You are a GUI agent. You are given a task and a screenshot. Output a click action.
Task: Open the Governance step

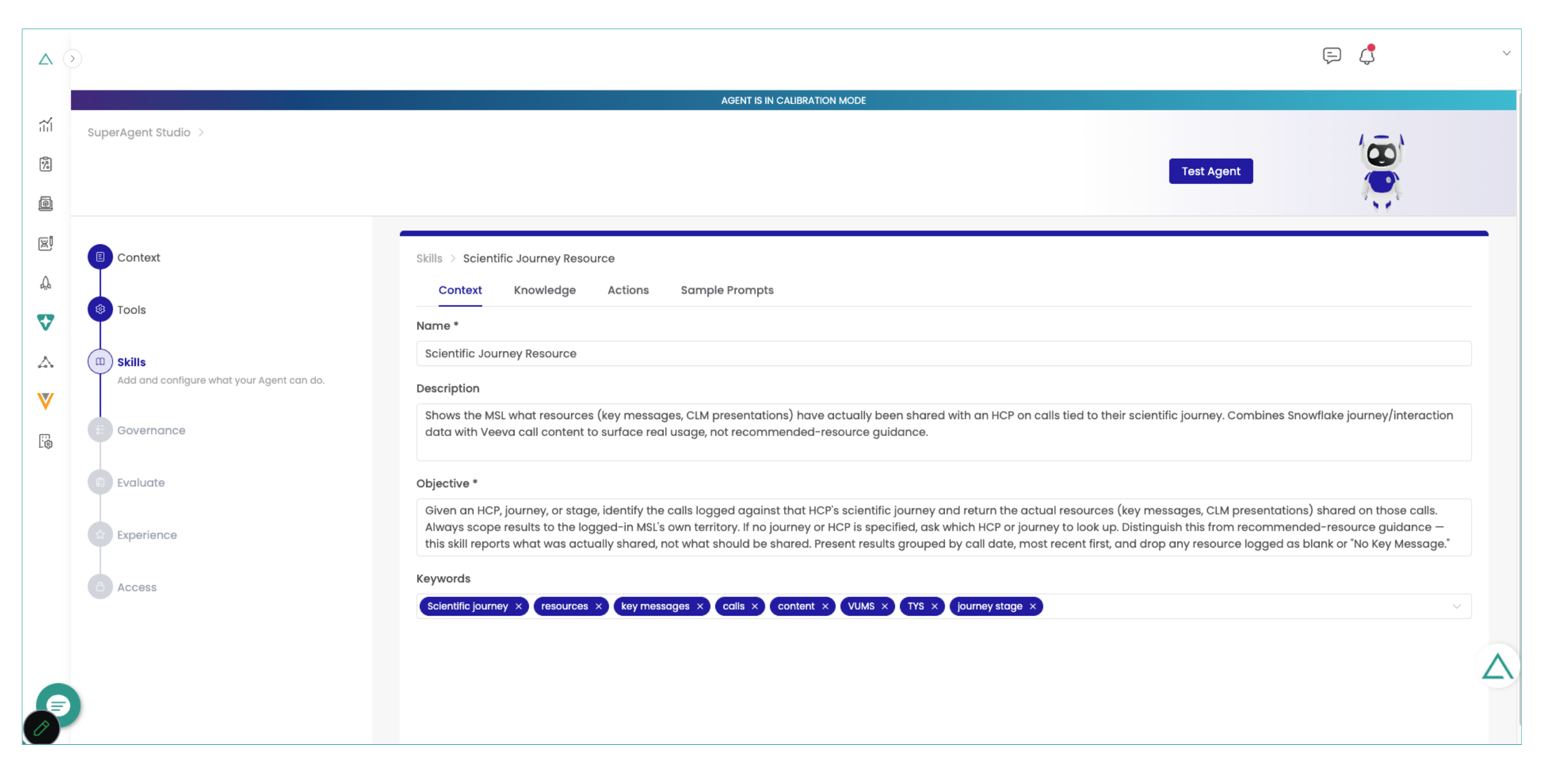(x=137, y=430)
